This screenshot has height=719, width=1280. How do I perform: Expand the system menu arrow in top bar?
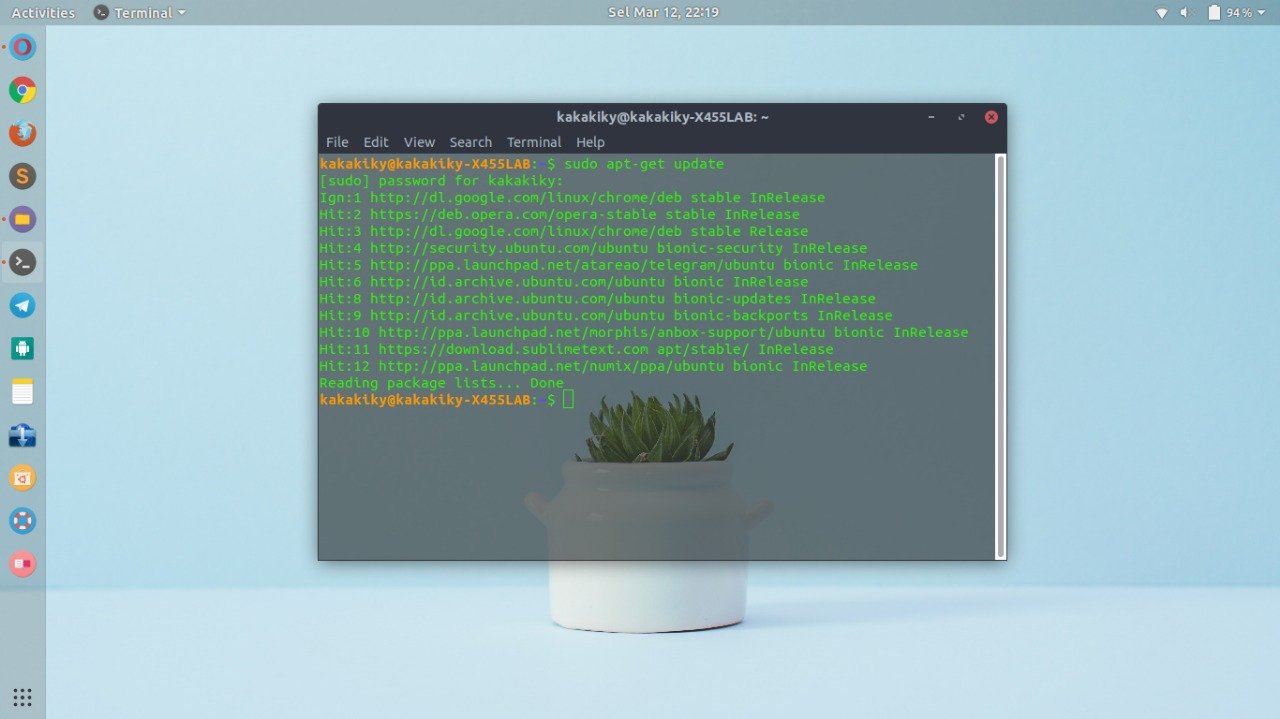(x=1261, y=13)
